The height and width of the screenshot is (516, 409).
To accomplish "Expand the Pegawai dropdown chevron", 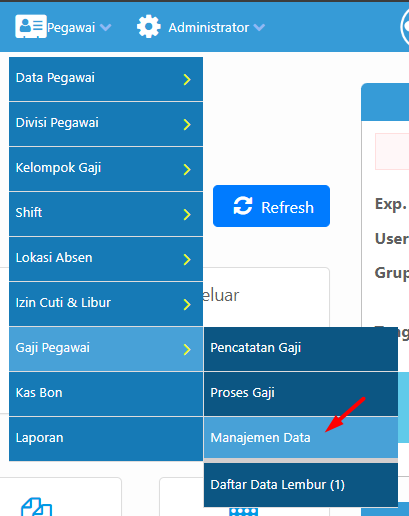I will click(x=105, y=27).
